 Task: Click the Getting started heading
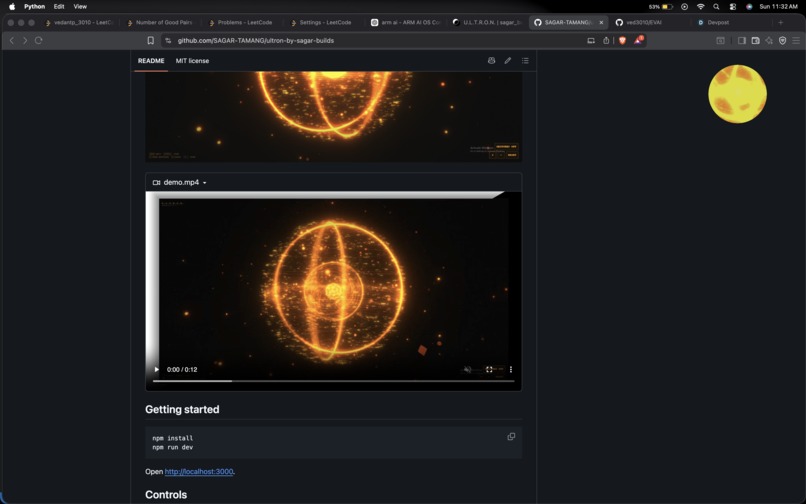coord(182,409)
